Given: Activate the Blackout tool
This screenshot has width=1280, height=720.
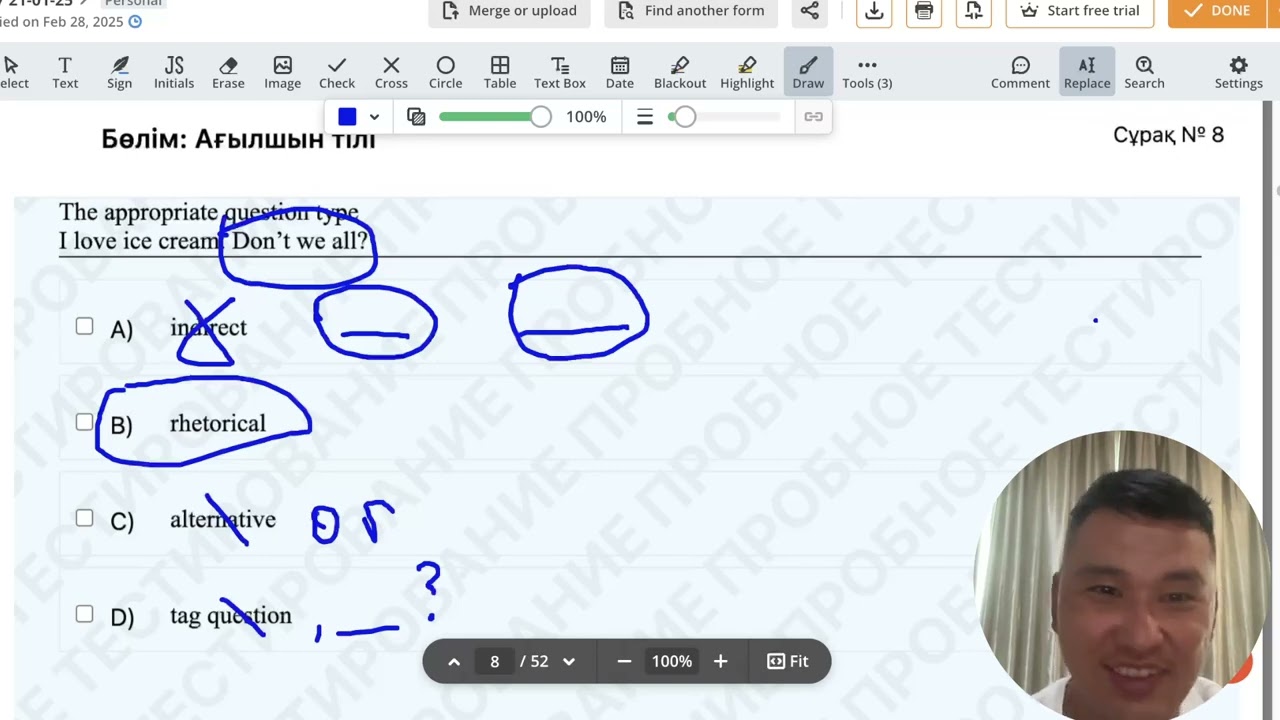Looking at the screenshot, I should coord(680,73).
